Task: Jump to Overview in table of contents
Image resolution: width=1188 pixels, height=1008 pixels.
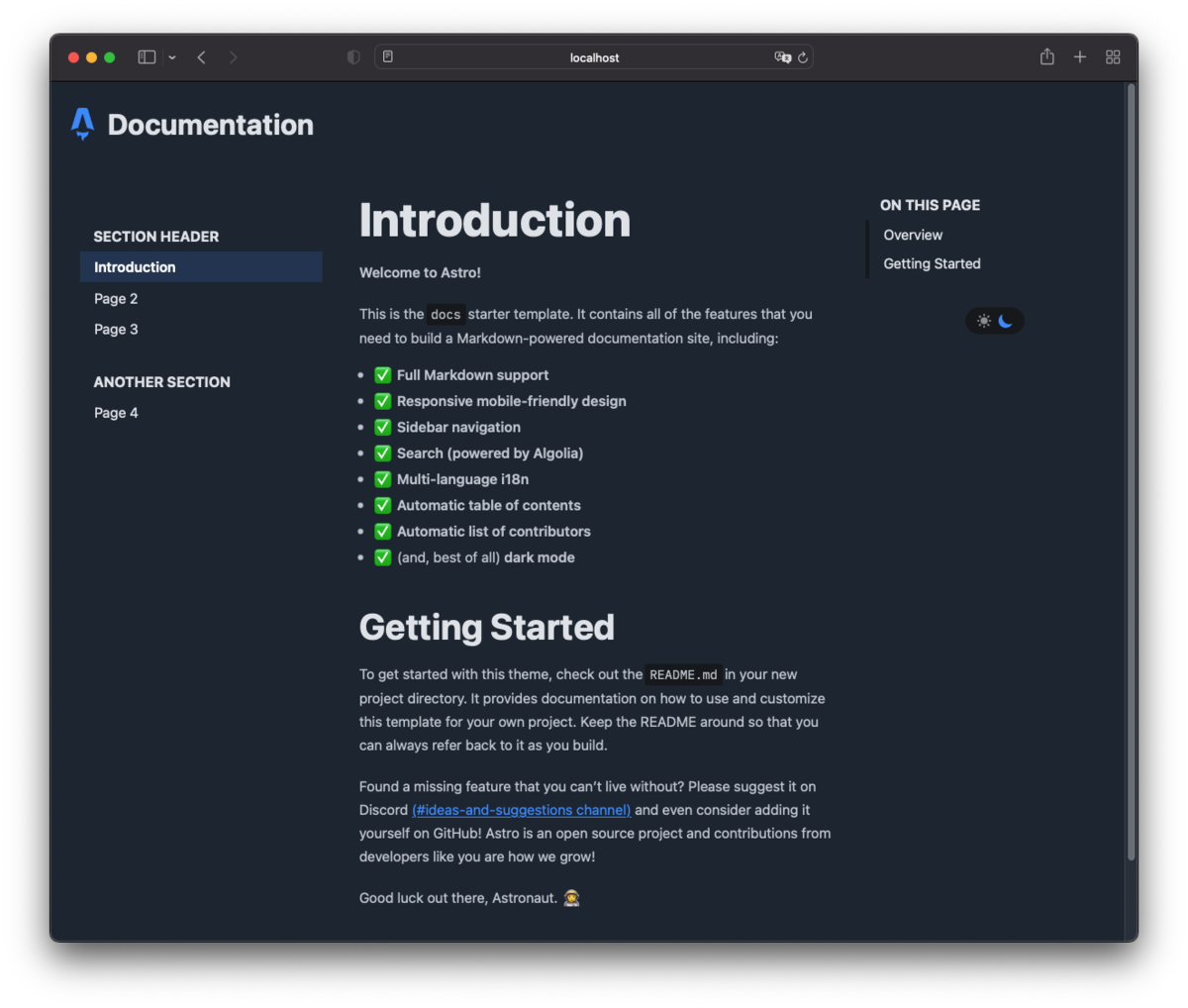Action: click(913, 235)
